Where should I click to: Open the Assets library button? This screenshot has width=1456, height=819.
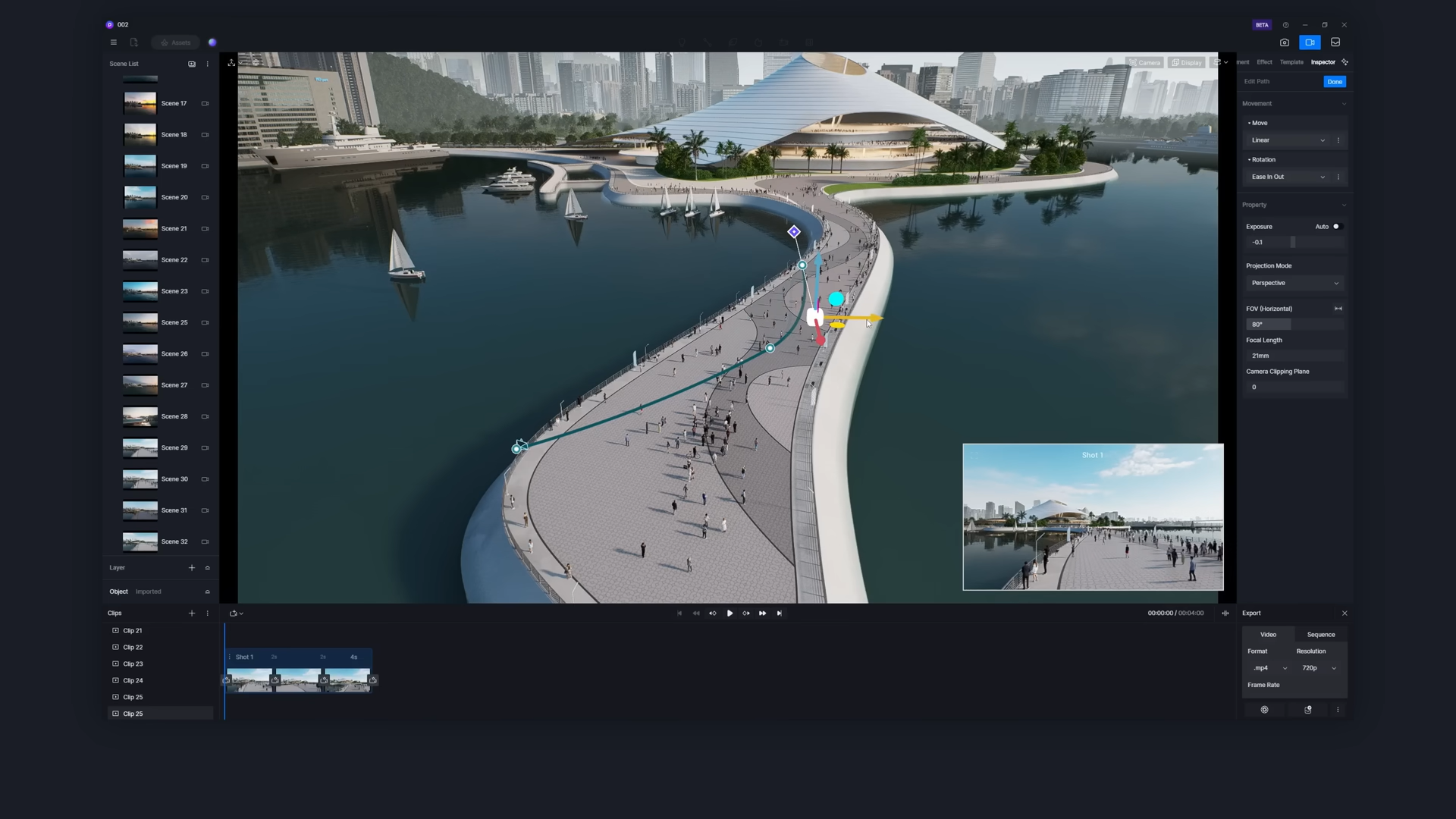point(175,42)
